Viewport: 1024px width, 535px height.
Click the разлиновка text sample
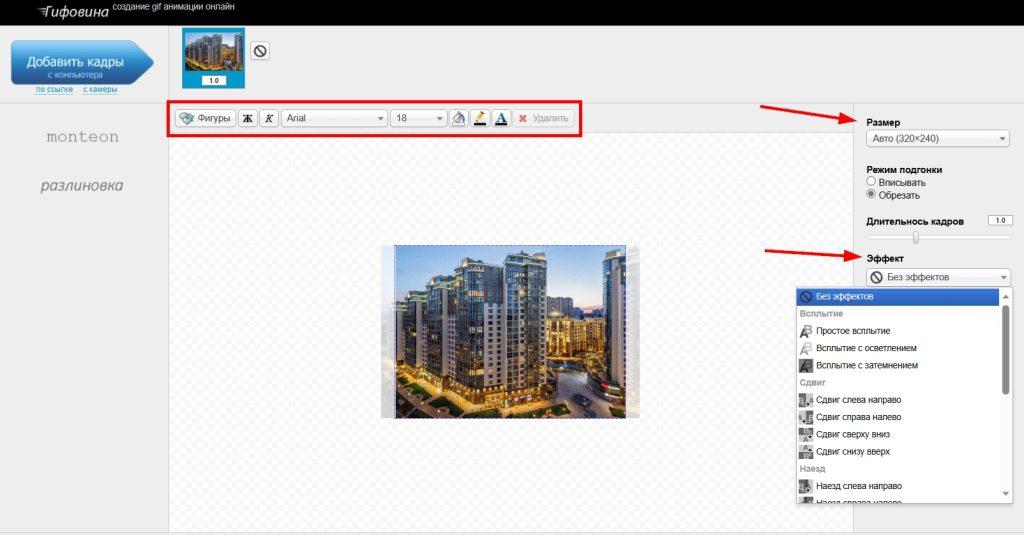click(x=82, y=186)
